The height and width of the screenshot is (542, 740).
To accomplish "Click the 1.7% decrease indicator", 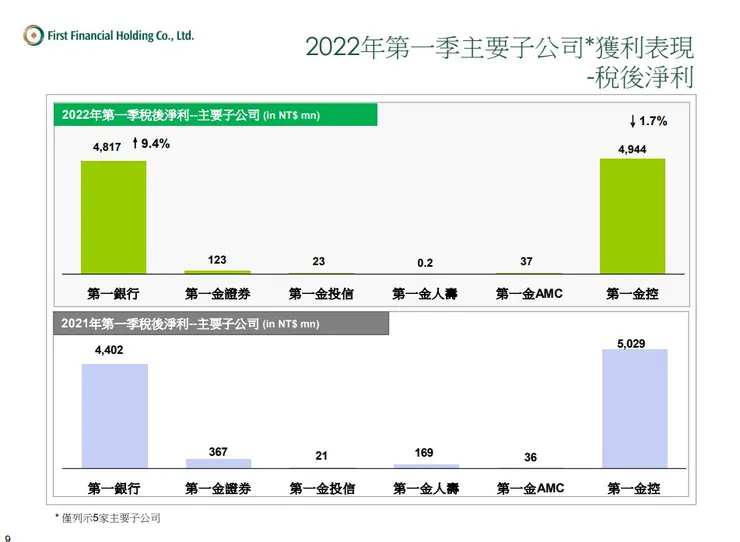I will pos(648,121).
